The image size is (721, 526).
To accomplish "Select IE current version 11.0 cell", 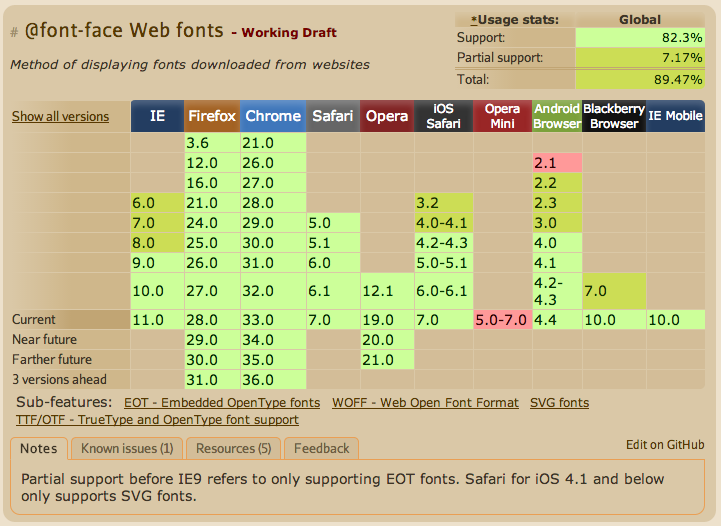I will pyautogui.click(x=157, y=320).
